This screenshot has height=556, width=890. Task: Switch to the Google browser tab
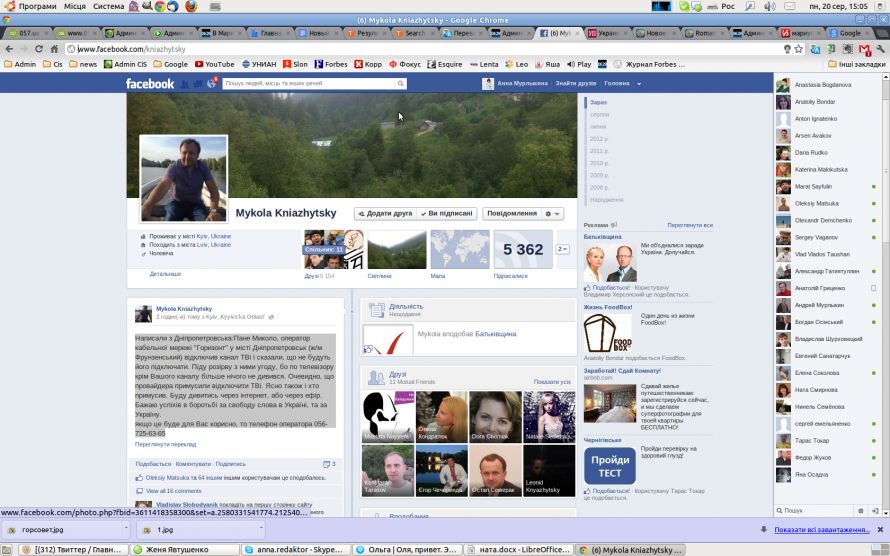click(x=848, y=33)
